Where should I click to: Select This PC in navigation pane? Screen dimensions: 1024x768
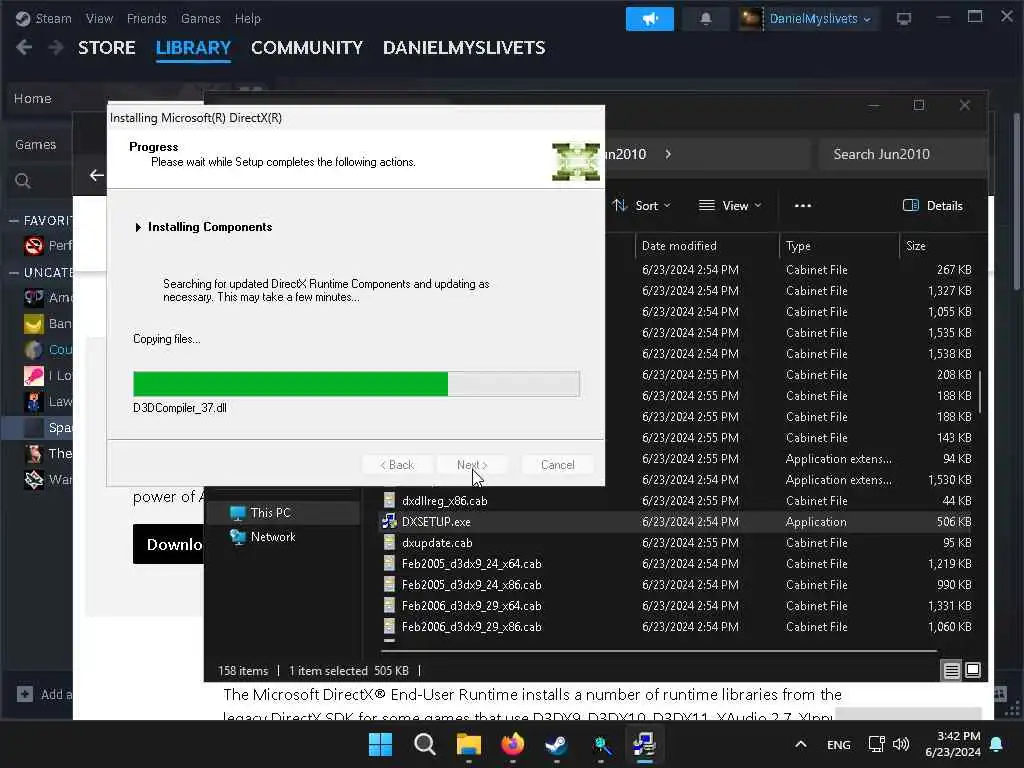pyautogui.click(x=270, y=513)
